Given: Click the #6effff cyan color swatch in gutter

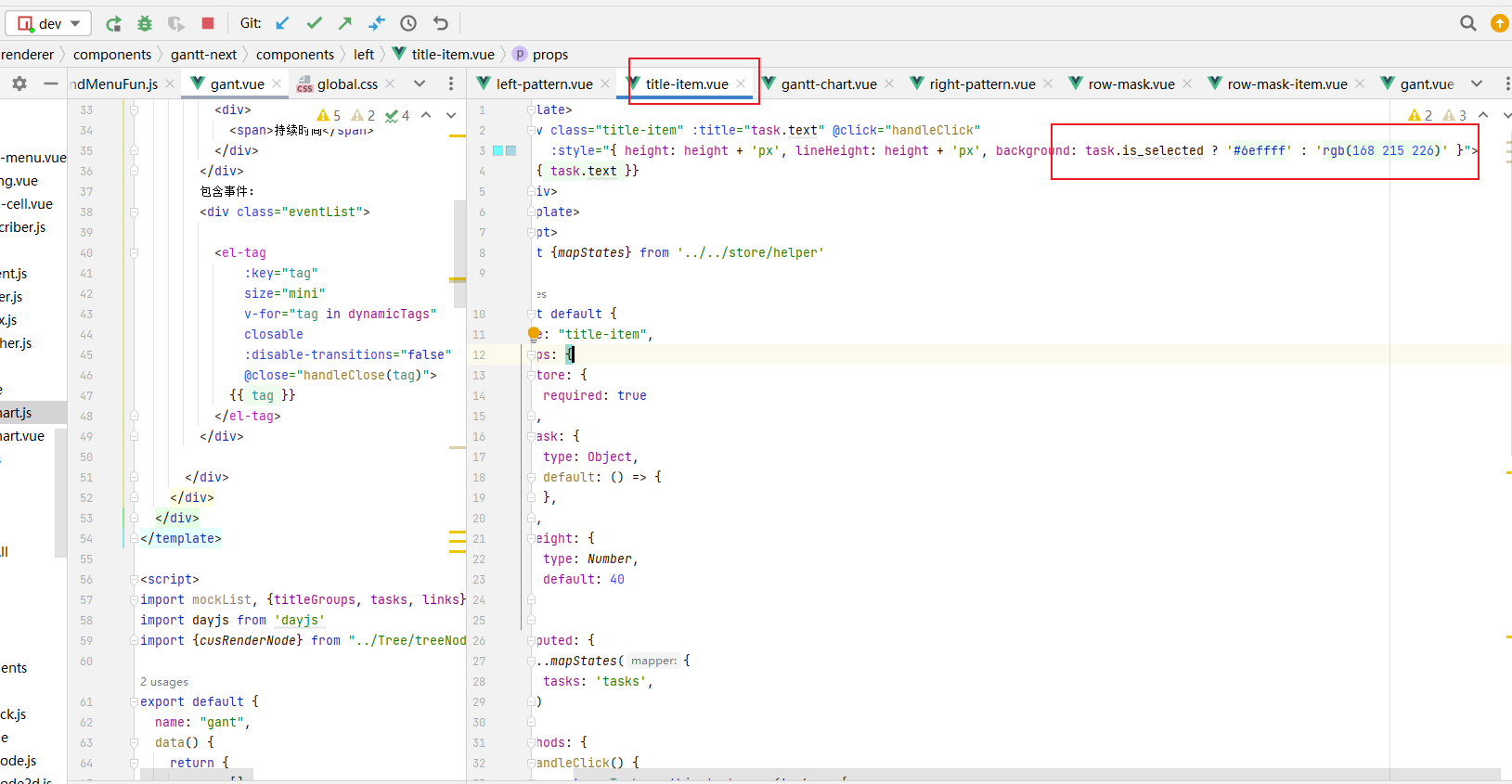Looking at the screenshot, I should coord(498,150).
